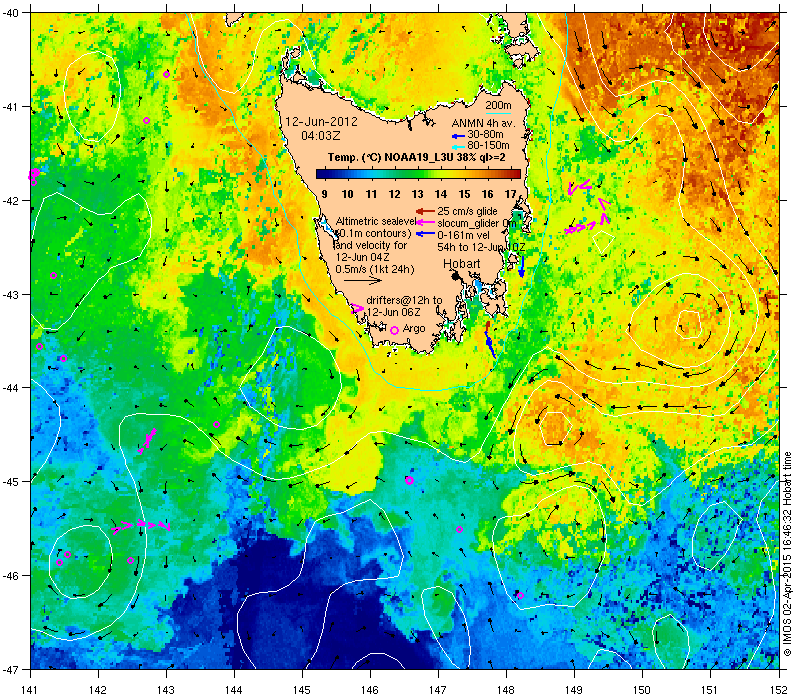Click the 146 longitude axis label
The width and height of the screenshot is (800, 700).
pos(370,691)
